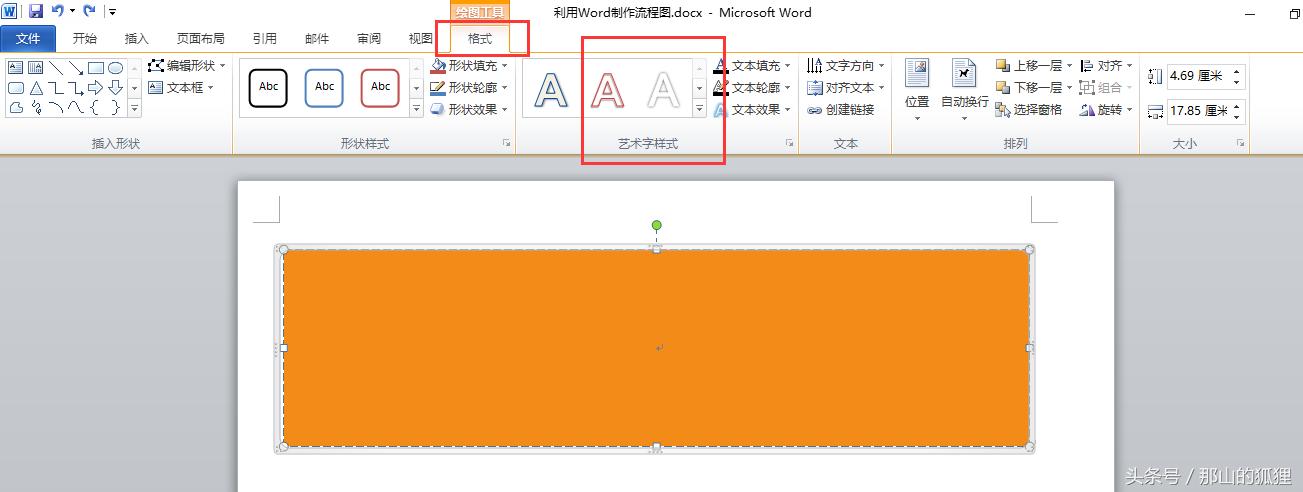Open 文本轮廓 text outline menu
This screenshot has height=492, width=1303.
click(753, 87)
